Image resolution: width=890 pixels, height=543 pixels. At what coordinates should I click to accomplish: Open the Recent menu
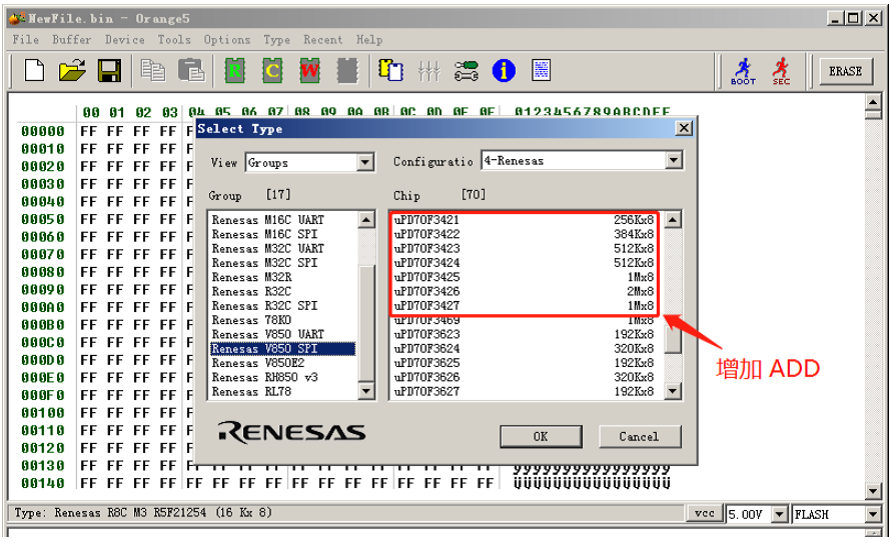tap(322, 40)
